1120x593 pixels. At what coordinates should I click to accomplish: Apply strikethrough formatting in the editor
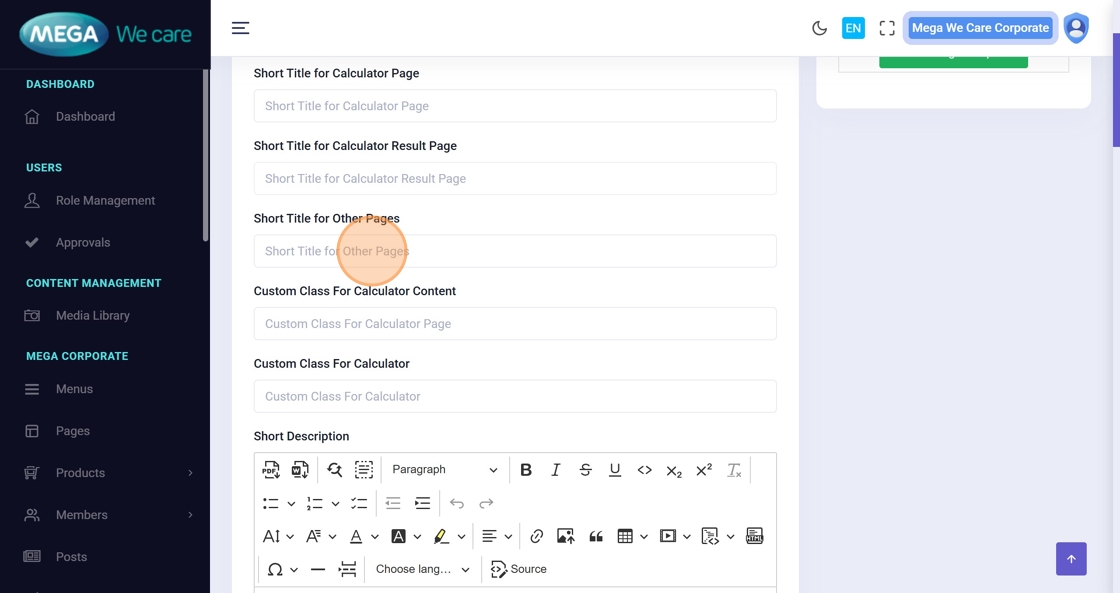coord(585,470)
